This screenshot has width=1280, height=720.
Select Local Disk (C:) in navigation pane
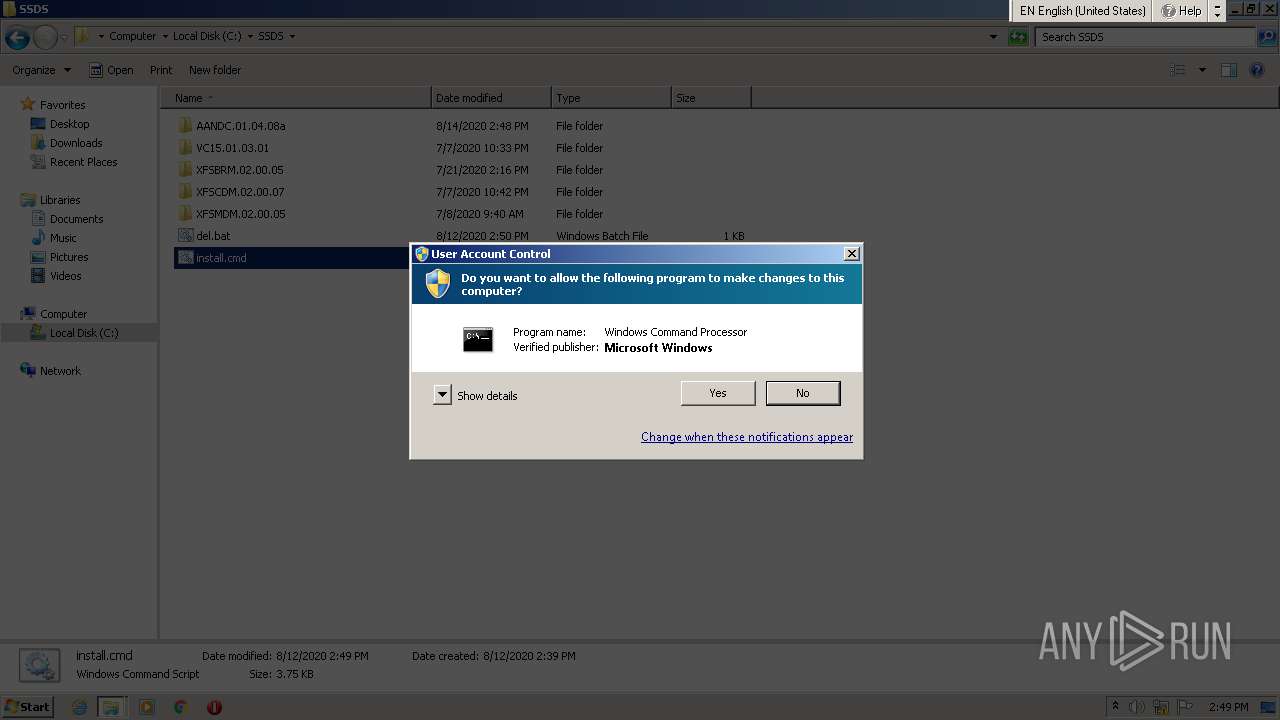tap(84, 333)
